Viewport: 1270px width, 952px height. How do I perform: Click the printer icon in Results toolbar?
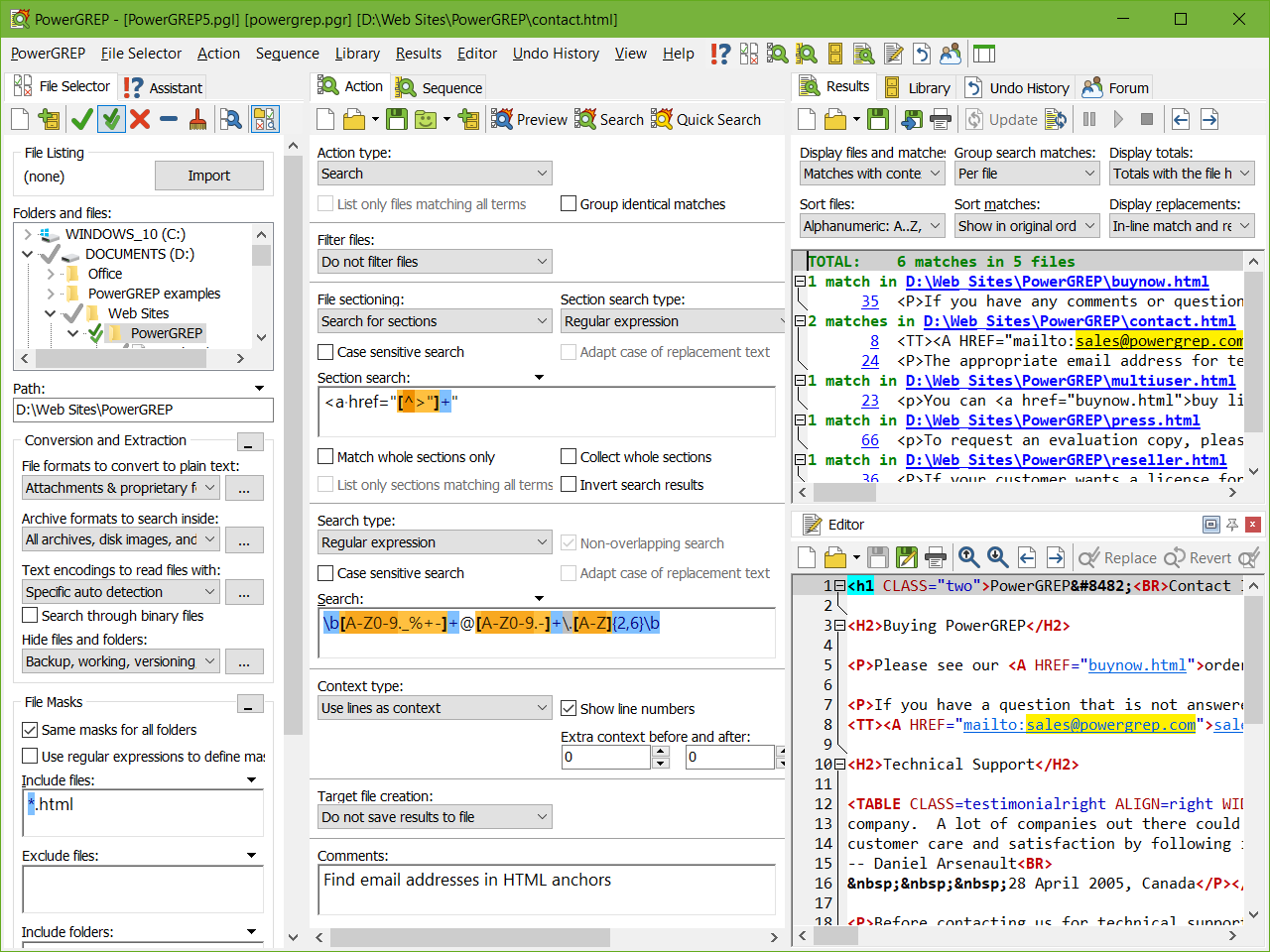(x=941, y=120)
